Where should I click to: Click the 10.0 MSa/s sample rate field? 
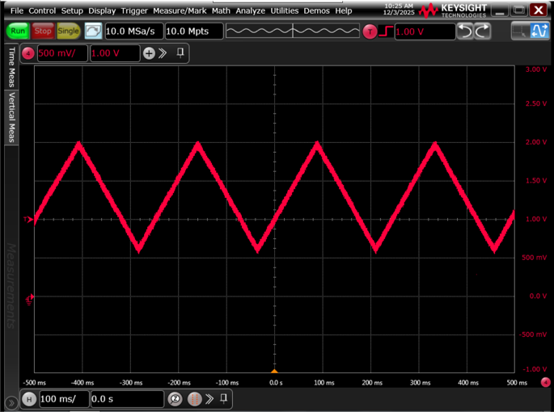(x=134, y=31)
